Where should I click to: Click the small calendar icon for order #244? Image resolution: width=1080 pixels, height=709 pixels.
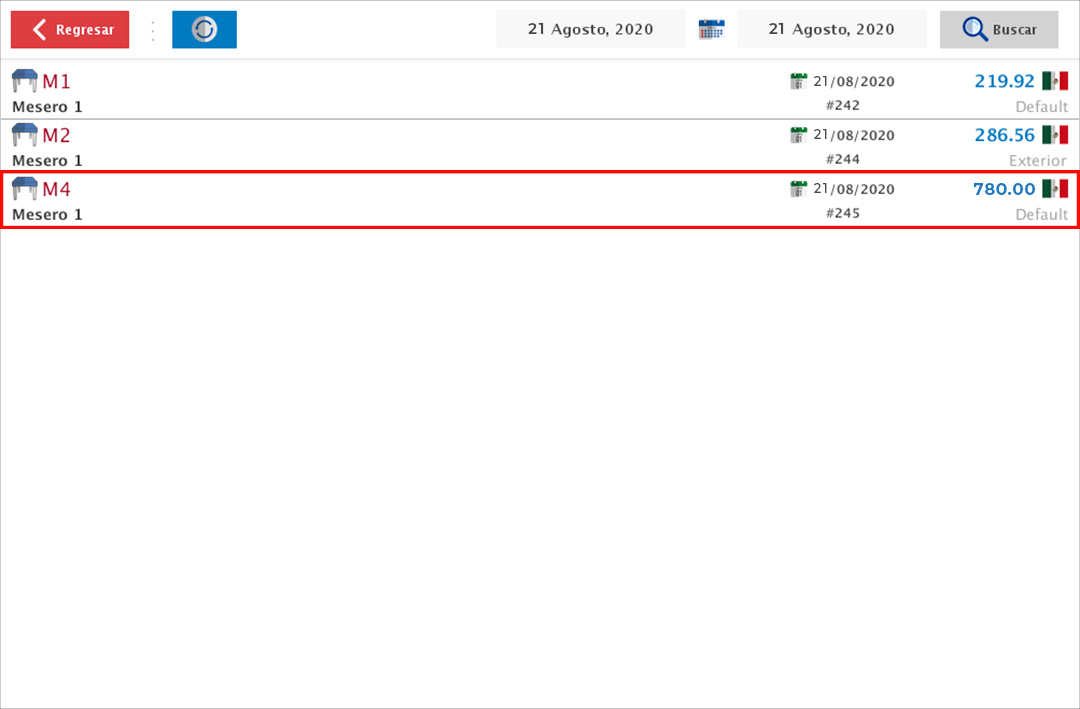click(x=798, y=135)
